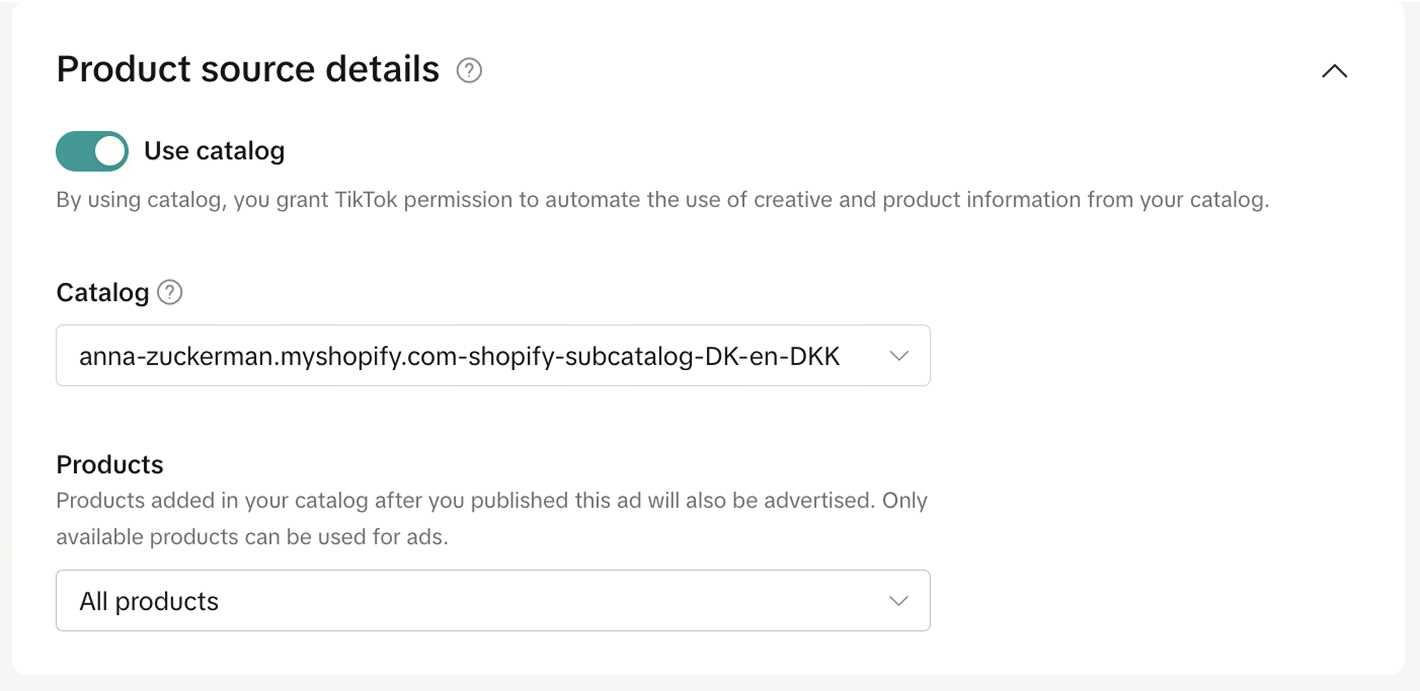The width and height of the screenshot is (1420, 691).
Task: Click the "All products" selected value text
Action: [x=149, y=601]
